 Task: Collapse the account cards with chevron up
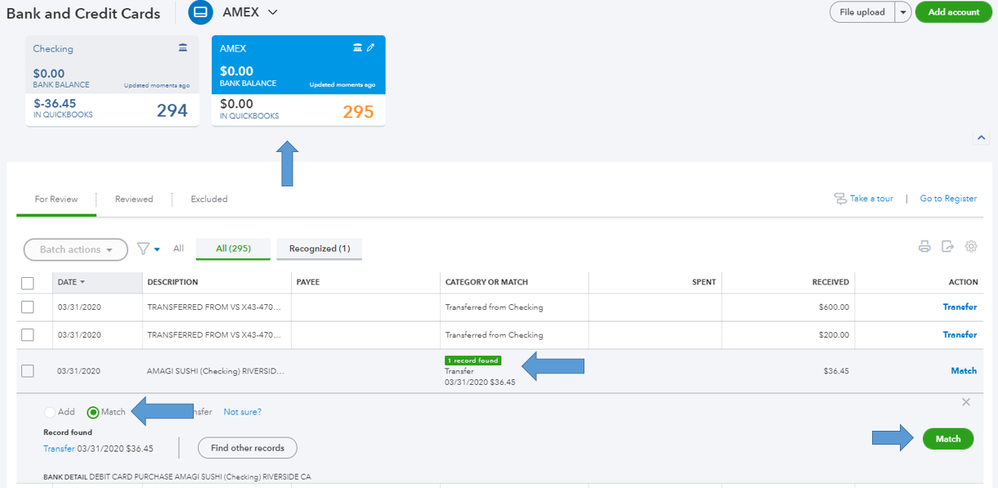pos(980,137)
